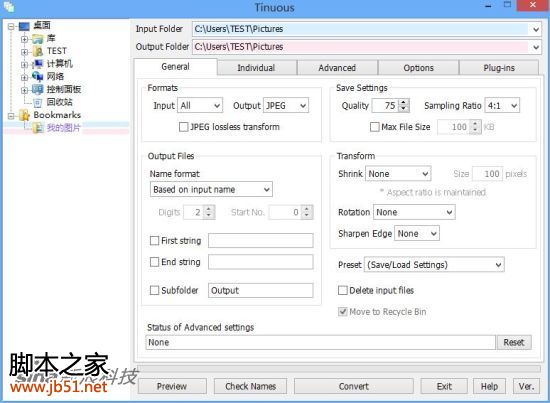Click the Tinuous app icon in title bar
This screenshot has width=550, height=403.
[x=9, y=7]
